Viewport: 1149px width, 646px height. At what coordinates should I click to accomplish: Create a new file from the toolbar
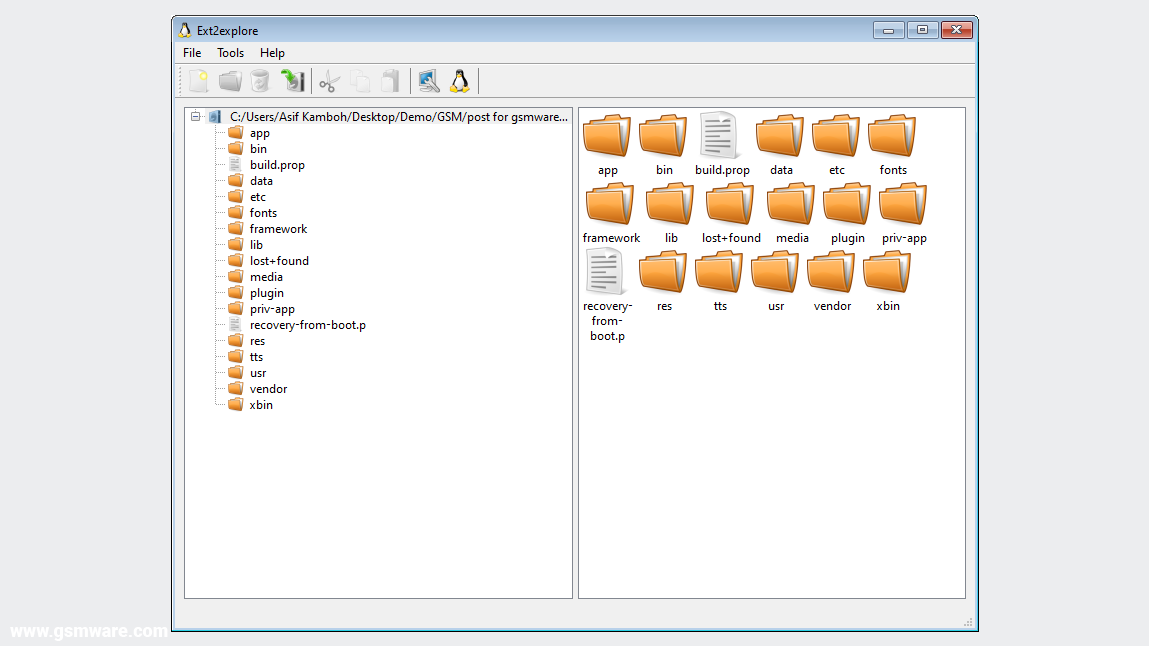click(x=198, y=81)
